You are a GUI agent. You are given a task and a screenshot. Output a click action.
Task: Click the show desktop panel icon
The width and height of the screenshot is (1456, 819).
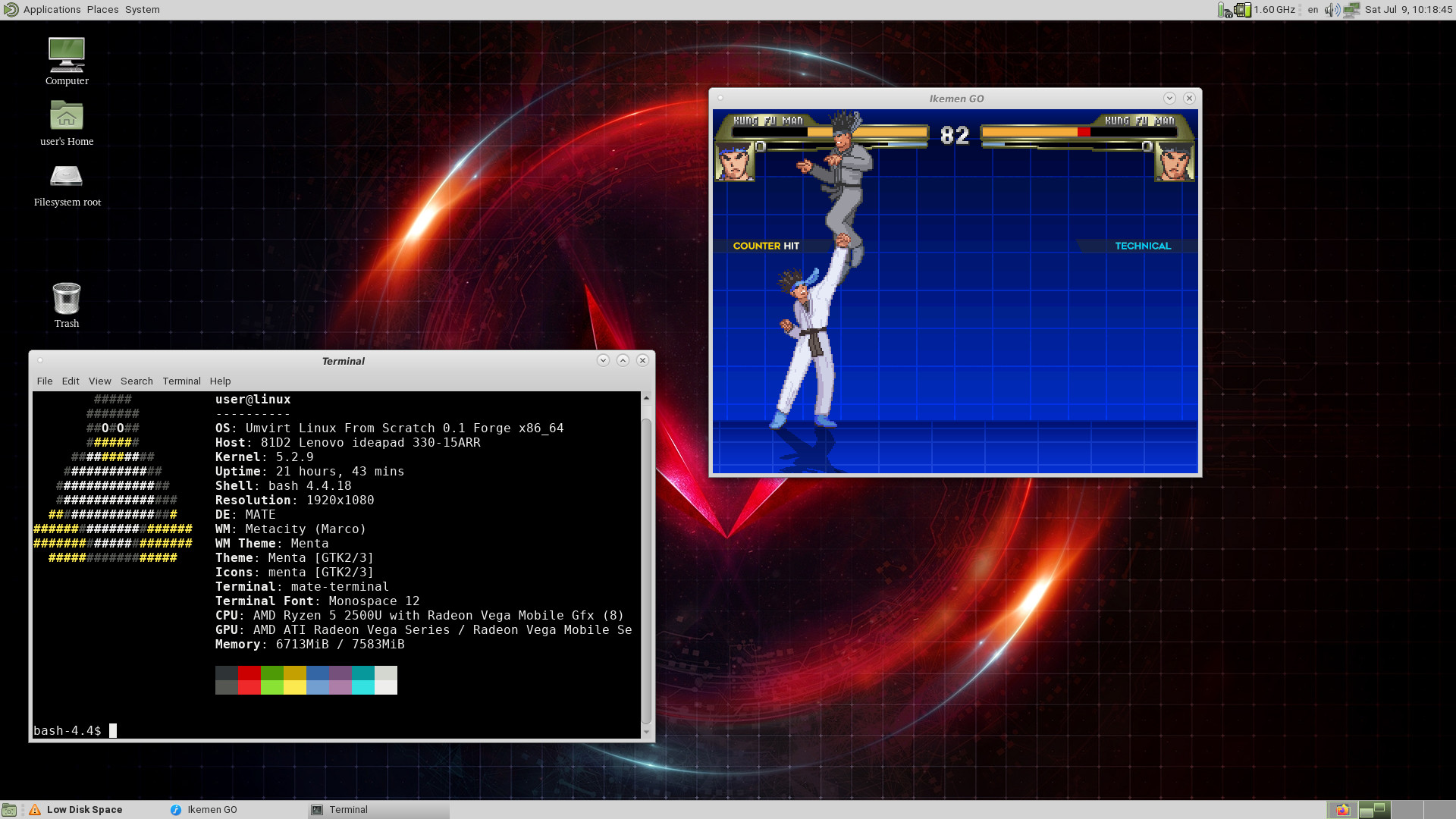coord(9,810)
